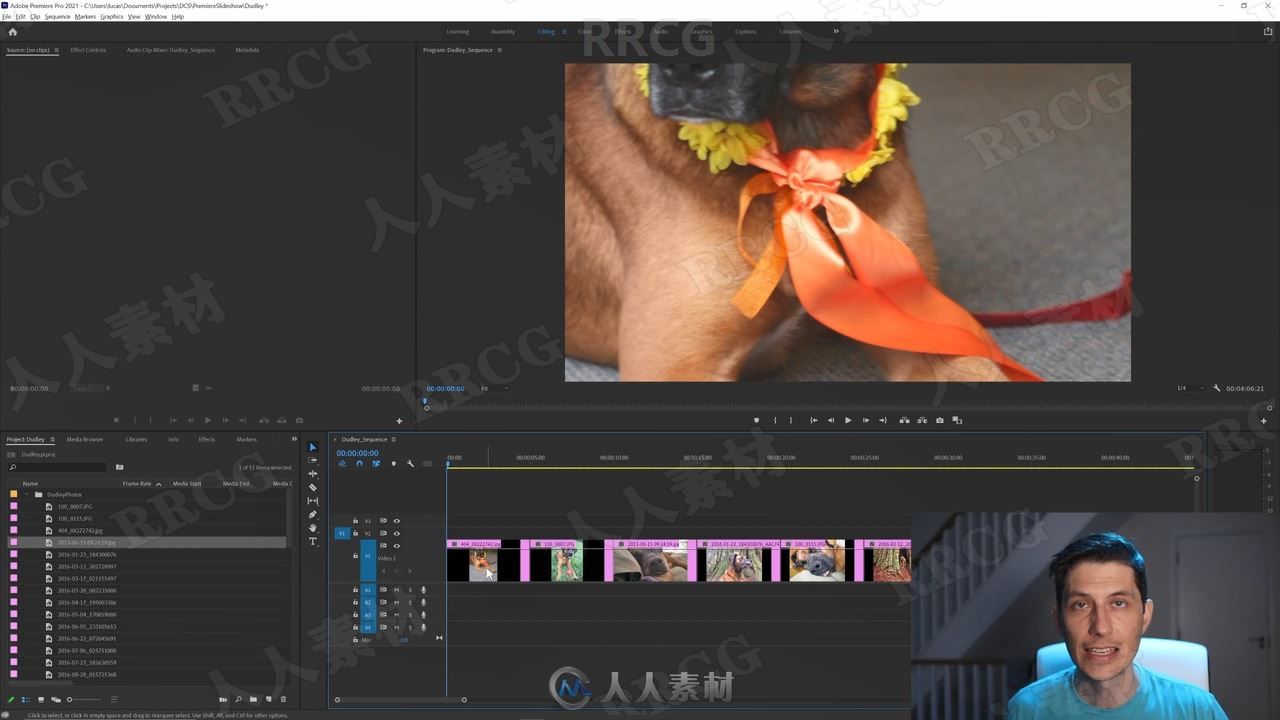Click Program monitor Play button
Image resolution: width=1280 pixels, height=720 pixels.
(848, 420)
